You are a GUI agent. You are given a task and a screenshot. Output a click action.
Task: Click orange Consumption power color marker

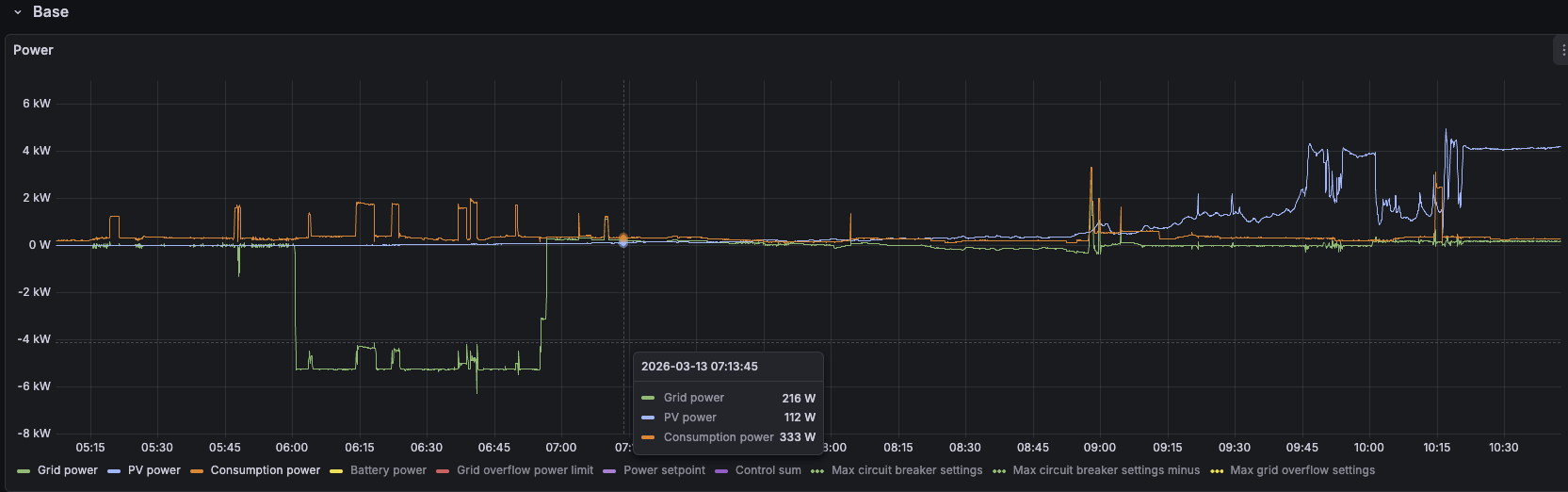(197, 471)
